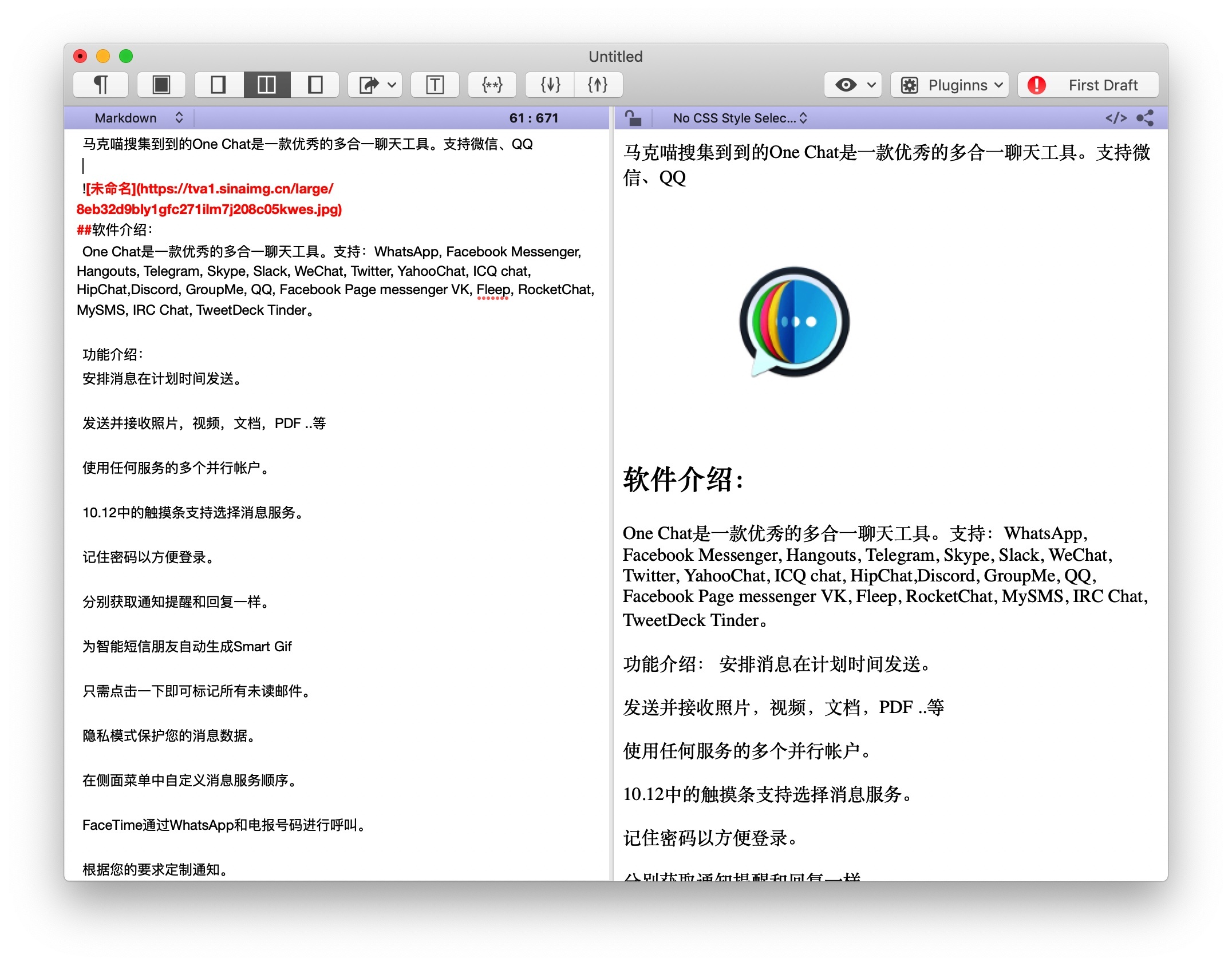Click the {**} braces asterisk icon

(x=492, y=85)
